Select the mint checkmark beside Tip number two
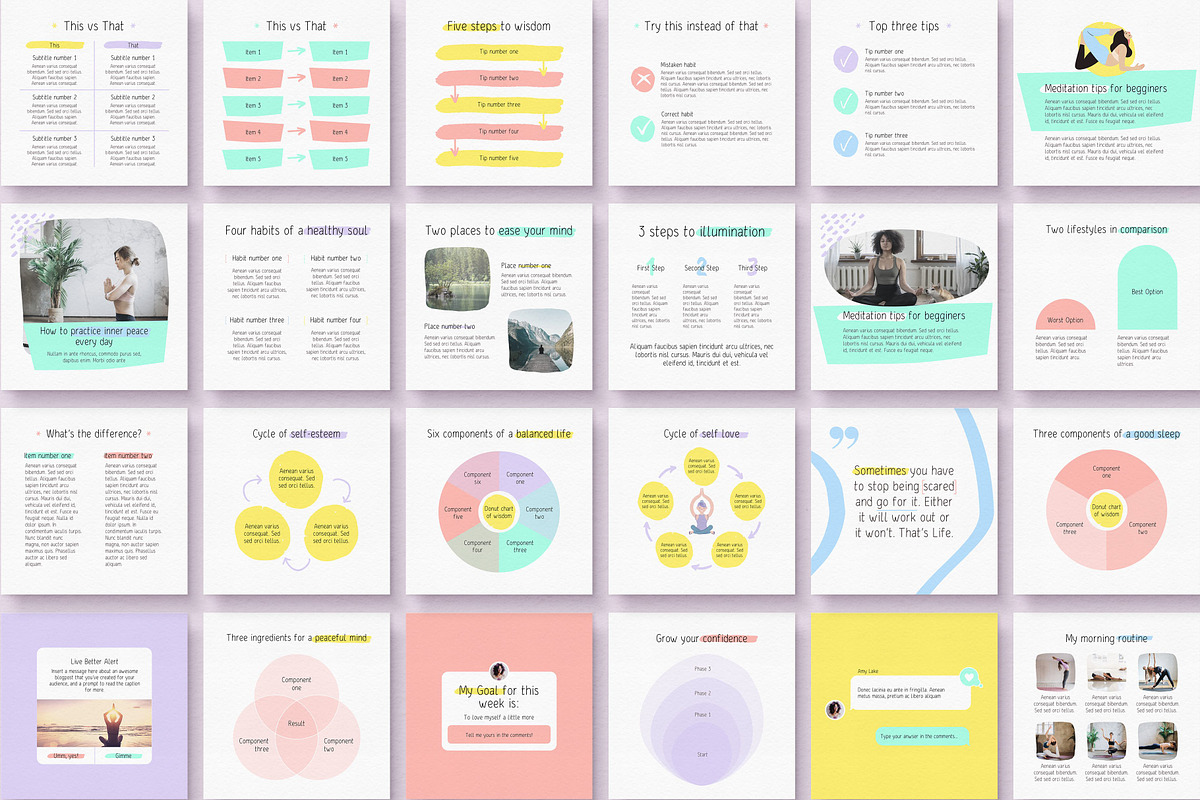This screenshot has height=800, width=1200. 845,101
